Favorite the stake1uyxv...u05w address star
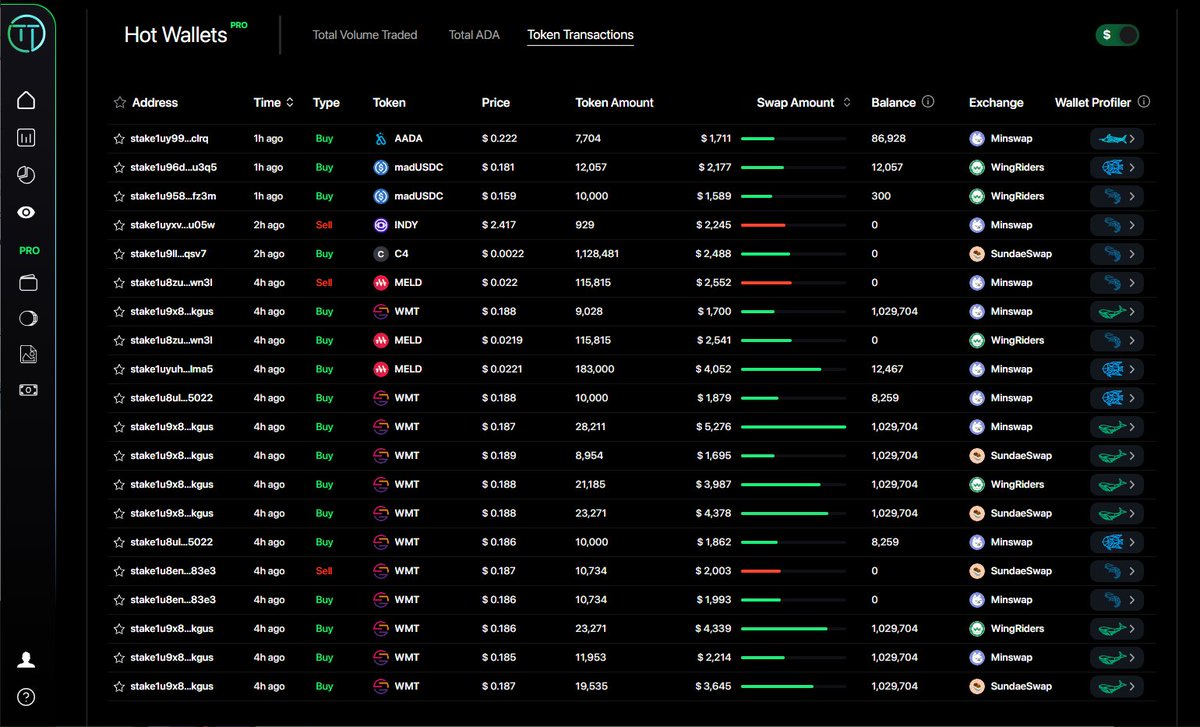 click(x=119, y=225)
